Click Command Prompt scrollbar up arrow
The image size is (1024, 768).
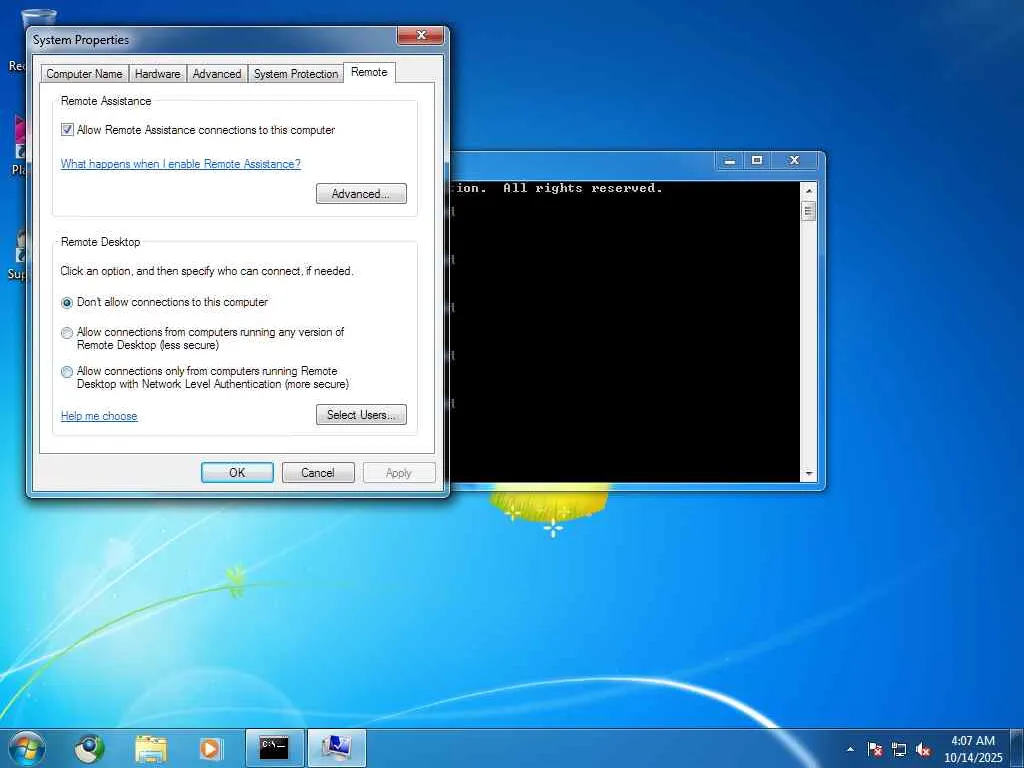click(808, 191)
